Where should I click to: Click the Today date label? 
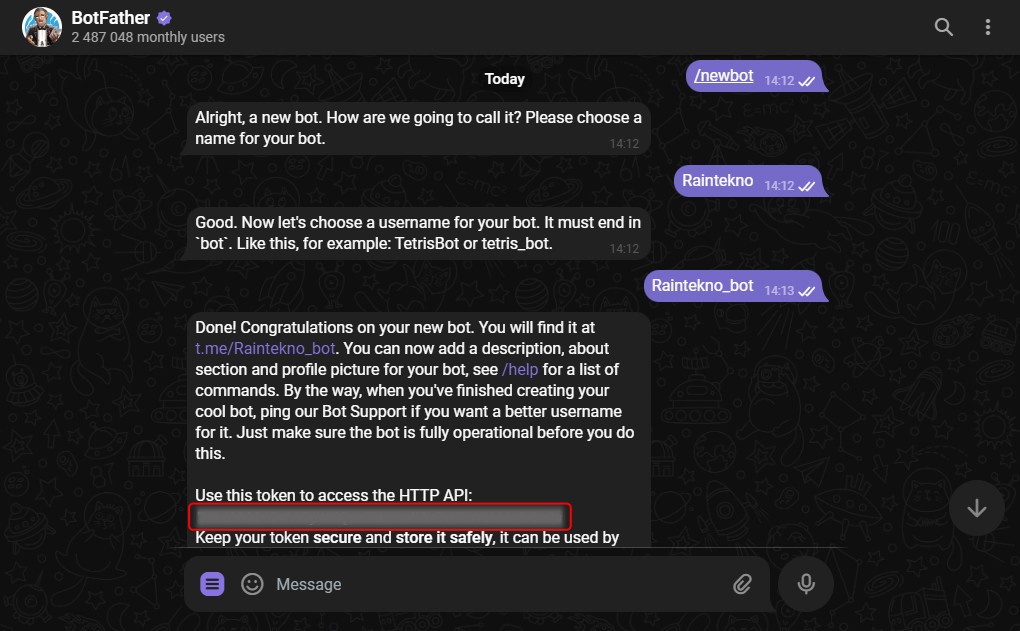click(x=505, y=79)
